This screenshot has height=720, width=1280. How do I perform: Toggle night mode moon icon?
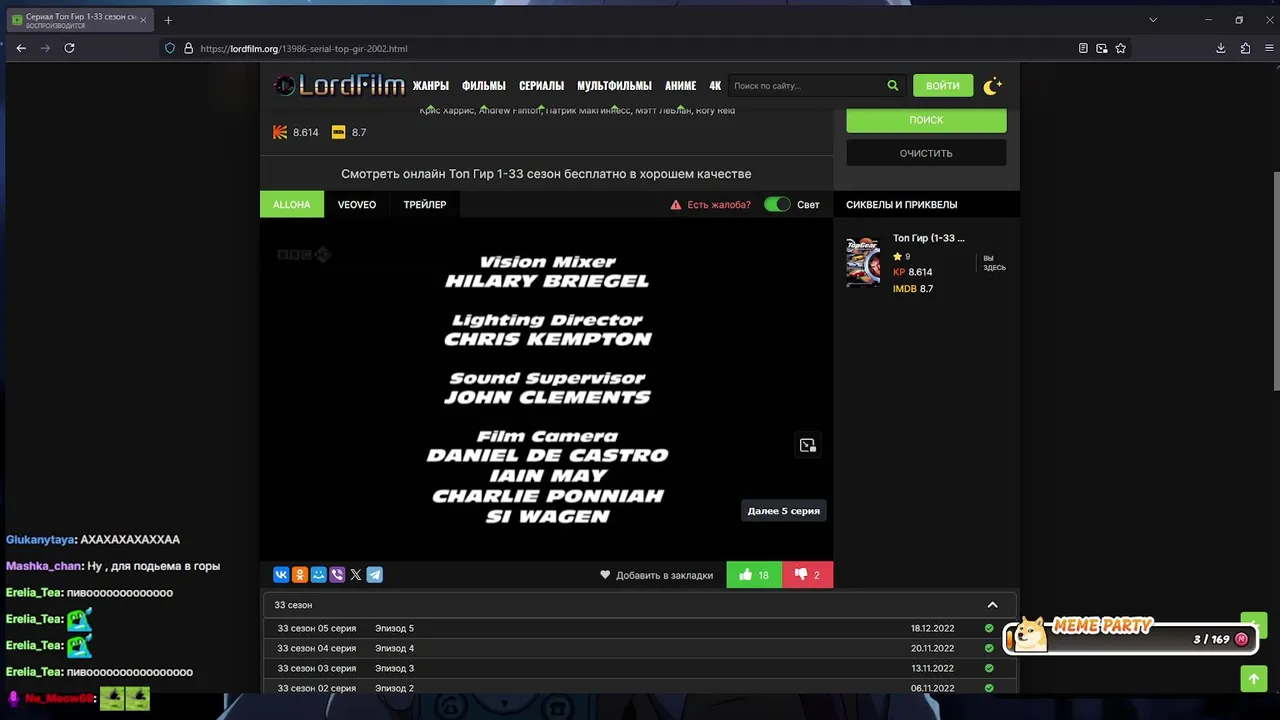coord(992,86)
